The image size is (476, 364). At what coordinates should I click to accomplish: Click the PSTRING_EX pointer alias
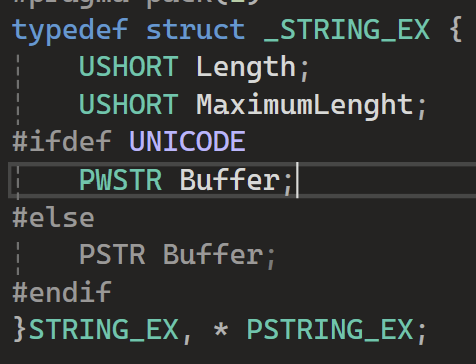[330, 330]
